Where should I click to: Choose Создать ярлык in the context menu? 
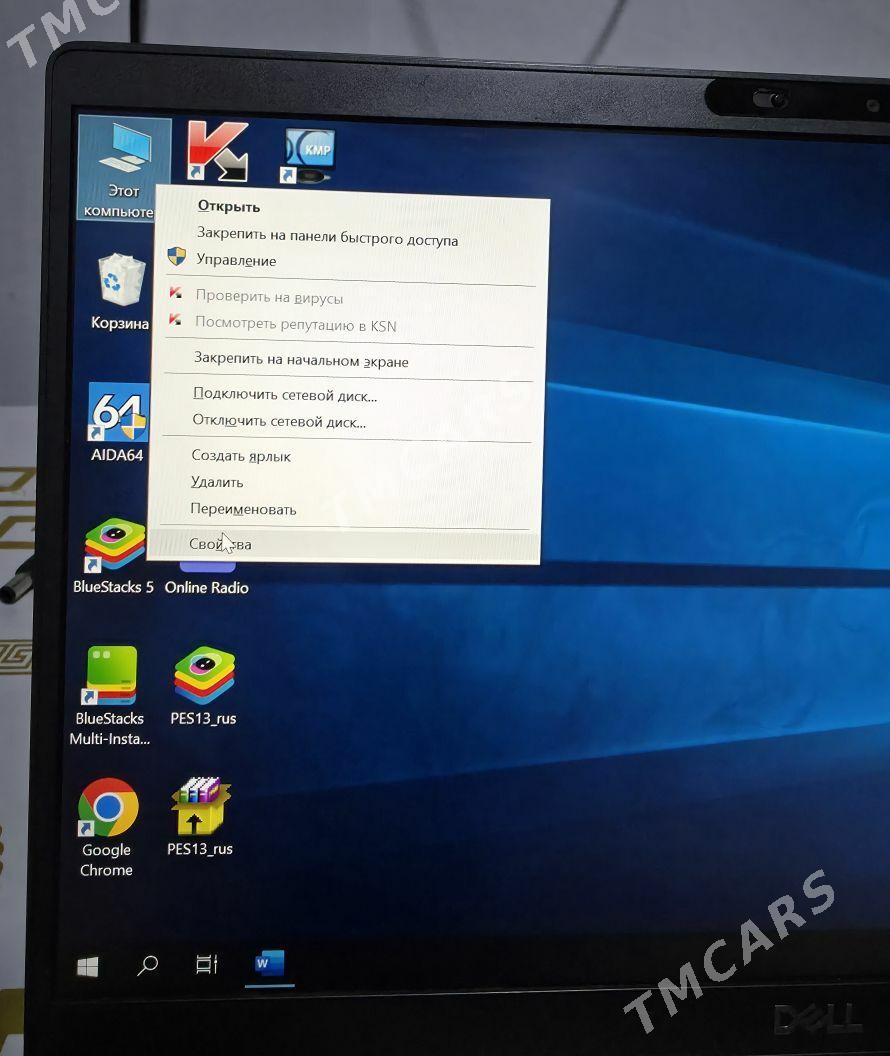pyautogui.click(x=346, y=456)
